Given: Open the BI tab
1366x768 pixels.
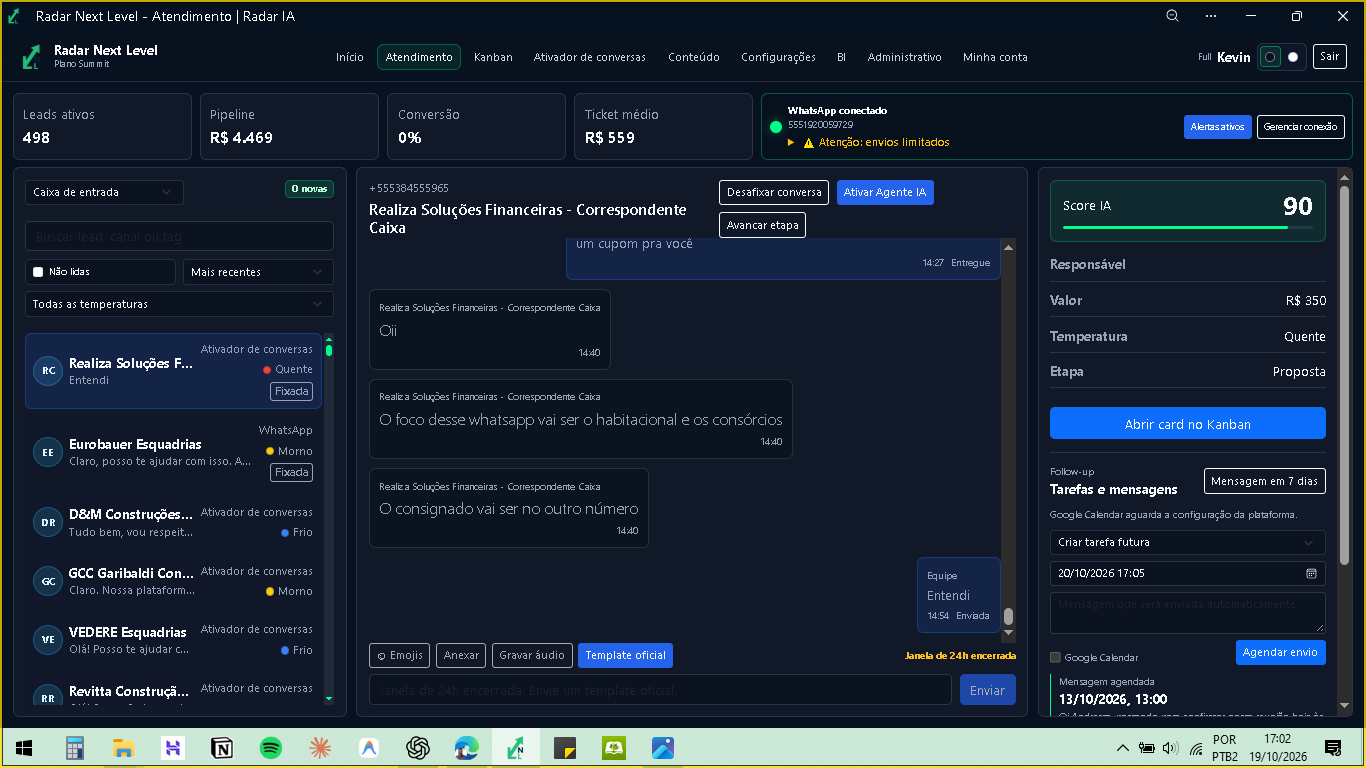Looking at the screenshot, I should pos(841,57).
